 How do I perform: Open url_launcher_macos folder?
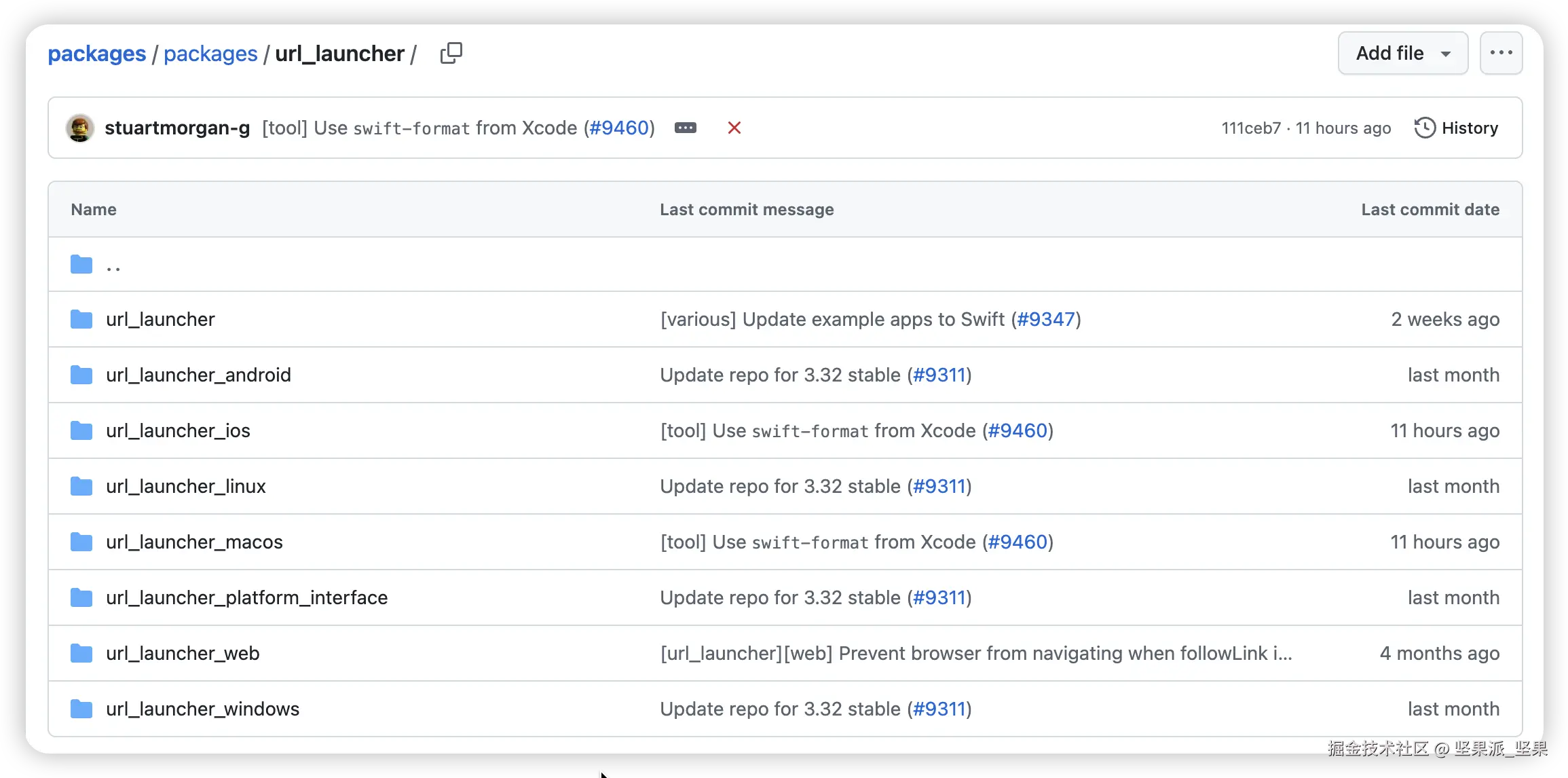click(194, 542)
